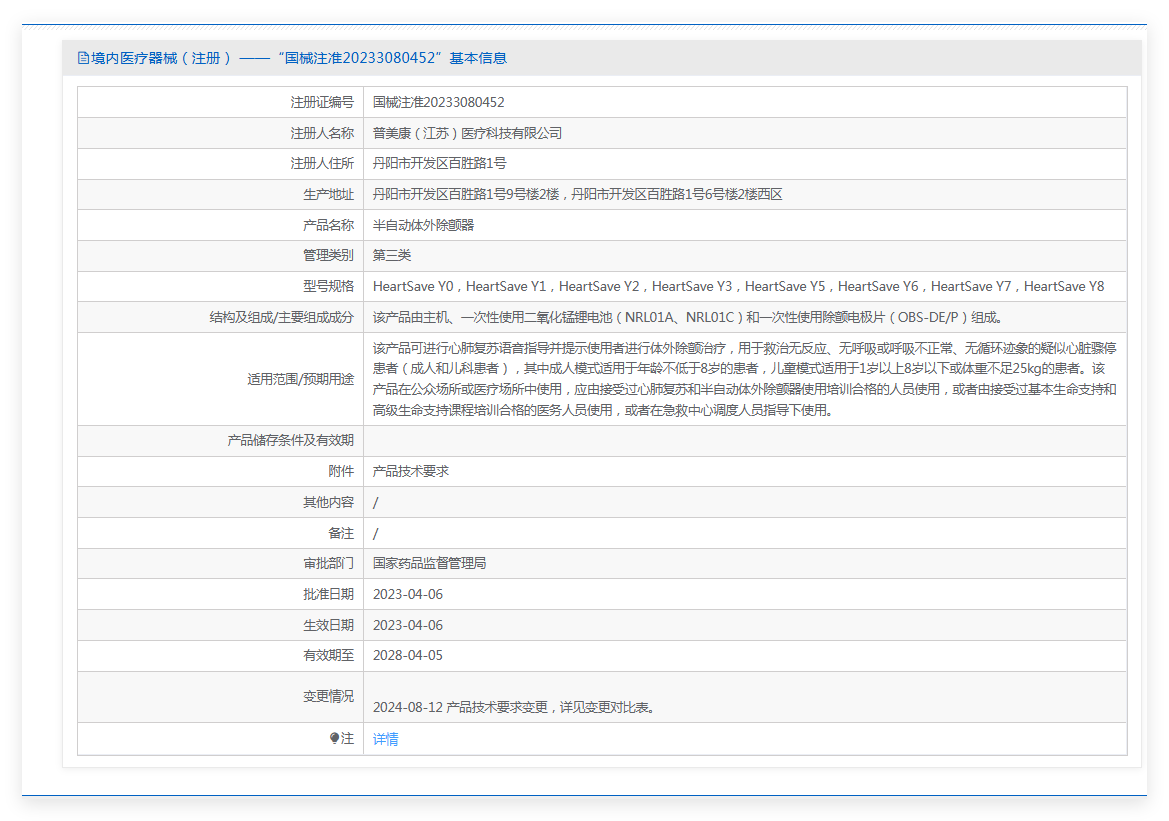The width and height of the screenshot is (1169, 821).
Task: Click the document icon in the header
Action: coord(83,58)
